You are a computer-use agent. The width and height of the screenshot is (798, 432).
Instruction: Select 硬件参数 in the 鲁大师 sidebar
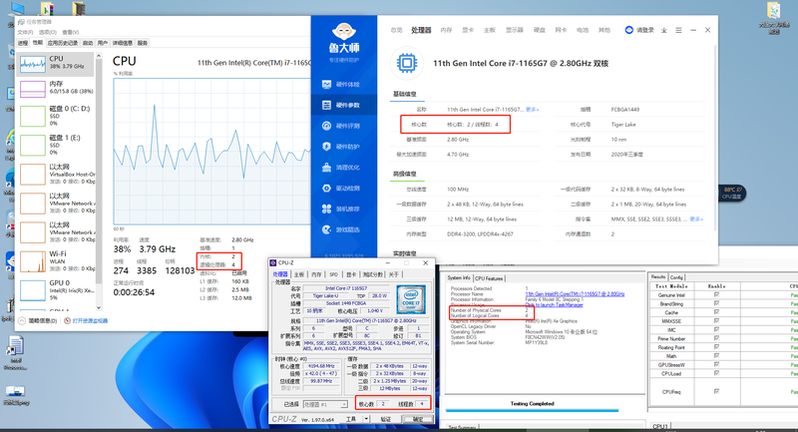click(x=344, y=105)
